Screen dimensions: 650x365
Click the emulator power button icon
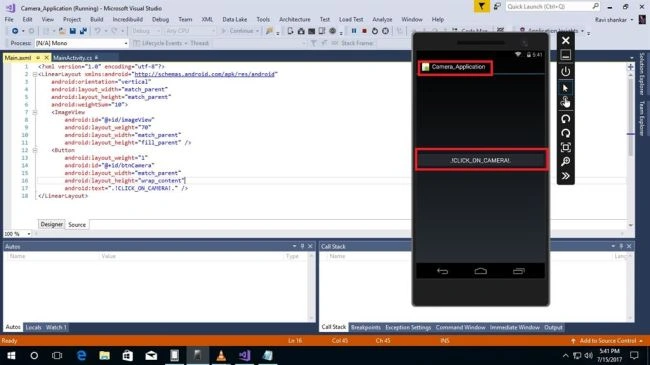tap(565, 71)
